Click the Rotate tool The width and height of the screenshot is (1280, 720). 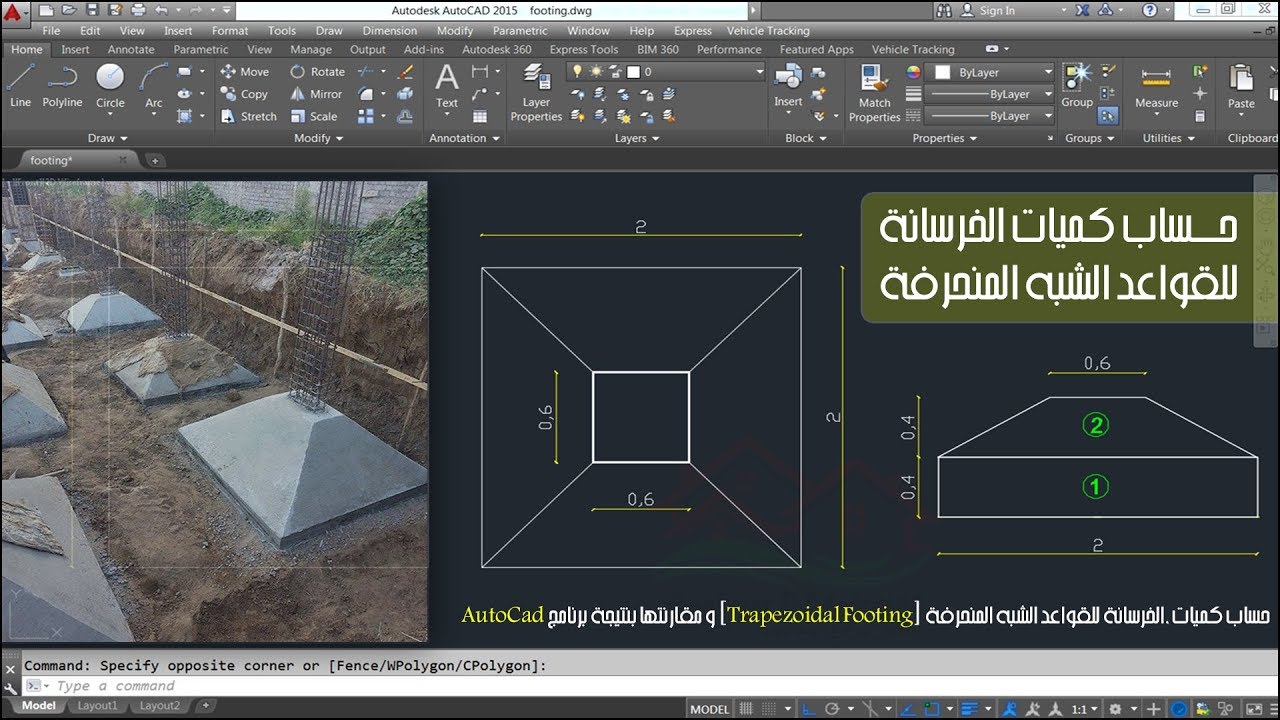click(317, 72)
